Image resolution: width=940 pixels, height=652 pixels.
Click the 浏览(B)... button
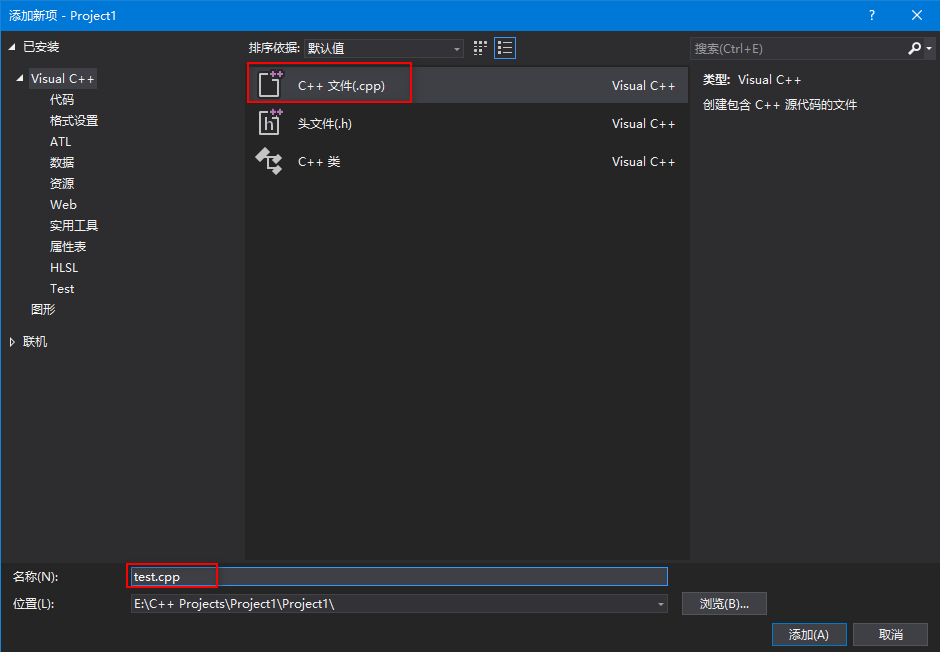pos(724,603)
